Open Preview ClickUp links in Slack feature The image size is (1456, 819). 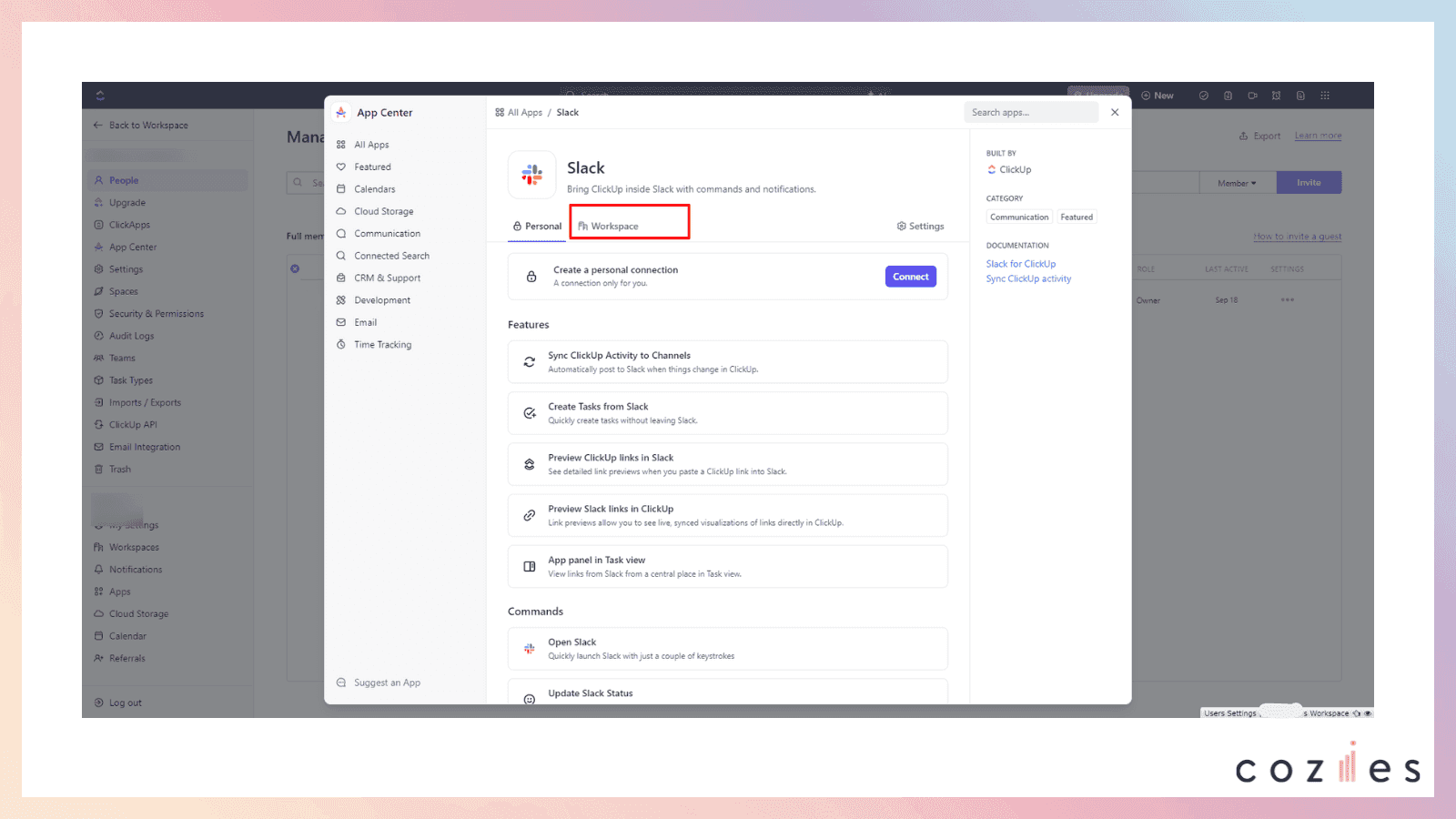pyautogui.click(x=728, y=464)
